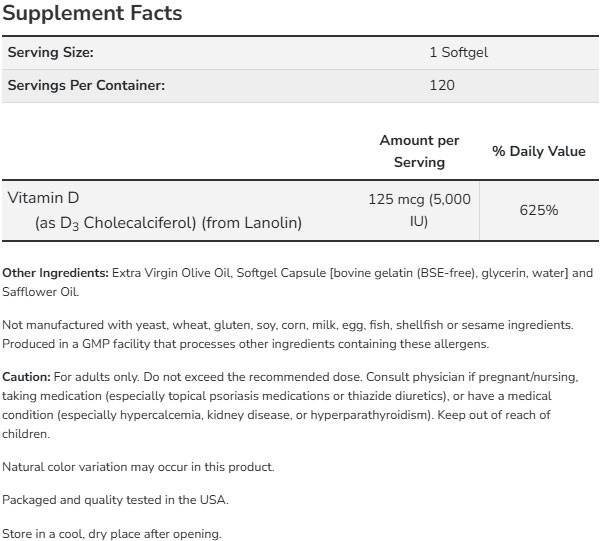The height and width of the screenshot is (541, 602).
Task: Click the Vitamin D row name
Action: tap(42, 198)
